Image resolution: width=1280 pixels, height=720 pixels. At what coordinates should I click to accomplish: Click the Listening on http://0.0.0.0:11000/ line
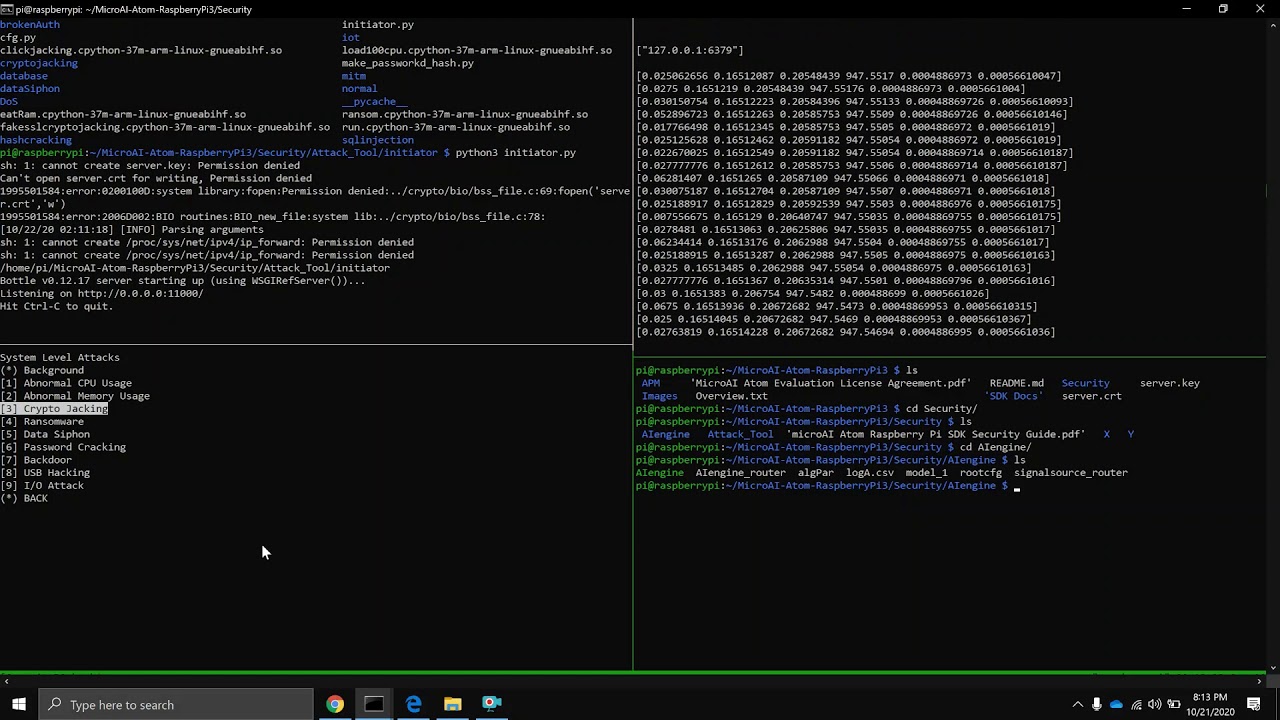point(102,293)
